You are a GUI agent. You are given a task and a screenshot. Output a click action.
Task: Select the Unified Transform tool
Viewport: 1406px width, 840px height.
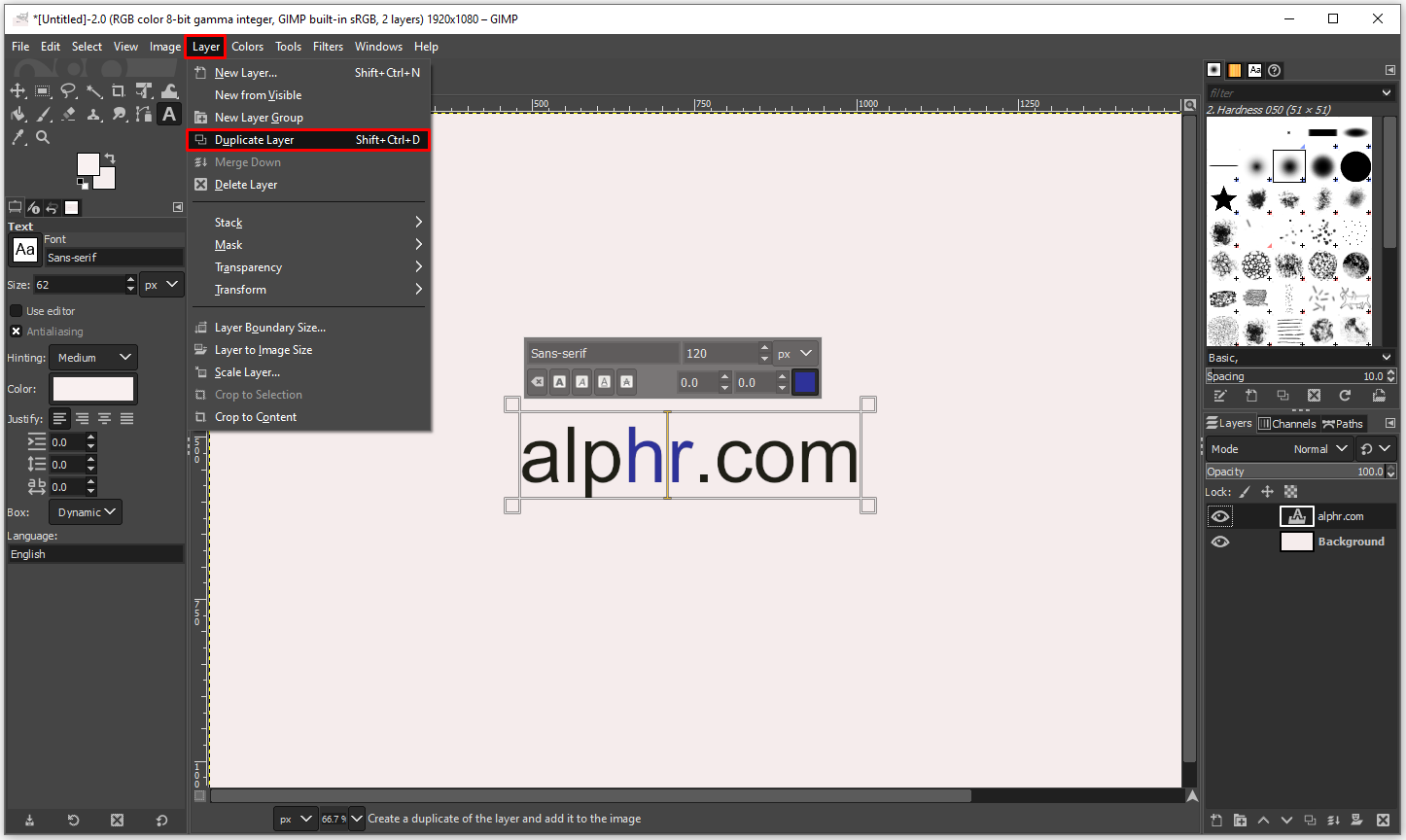coord(144,90)
